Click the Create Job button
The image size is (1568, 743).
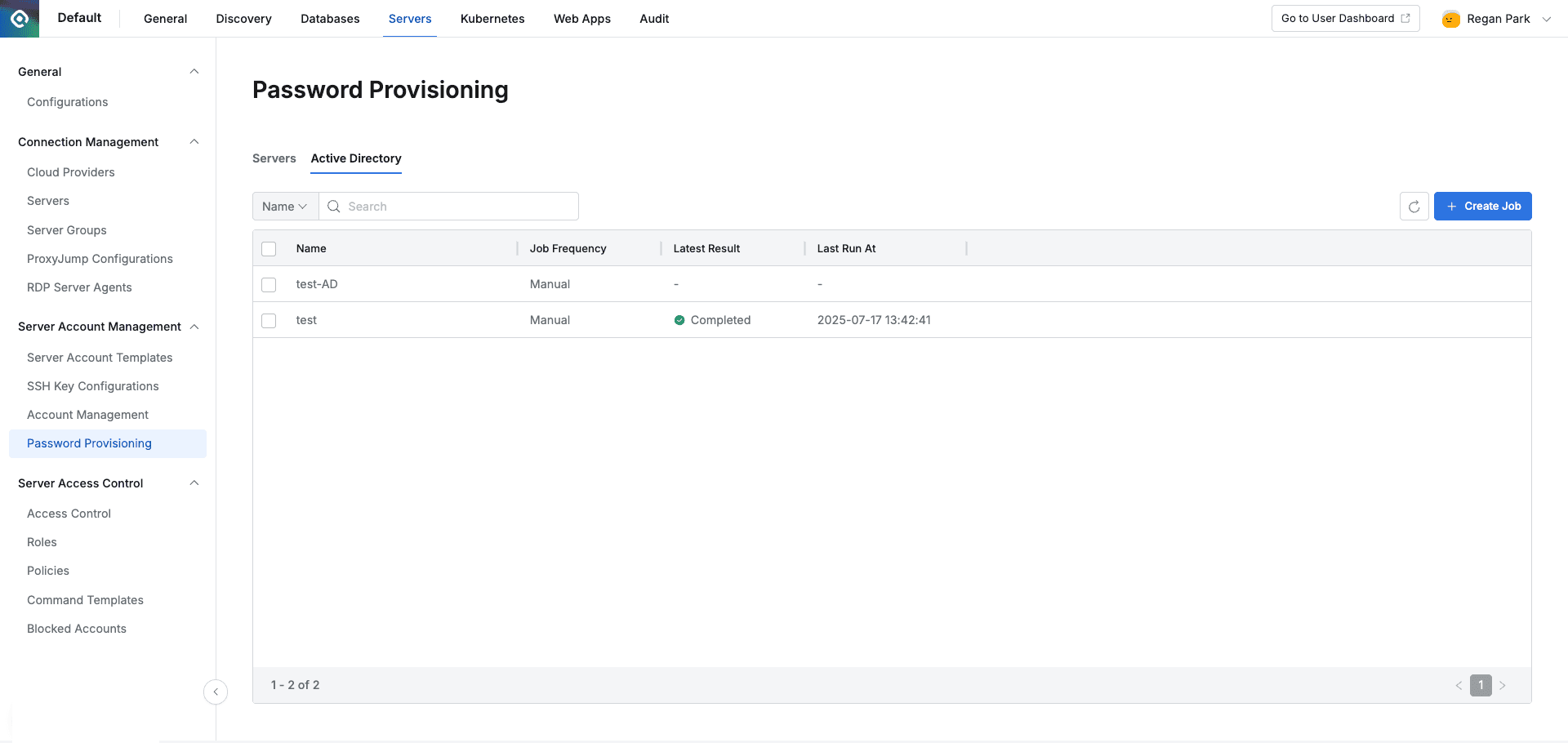1482,206
